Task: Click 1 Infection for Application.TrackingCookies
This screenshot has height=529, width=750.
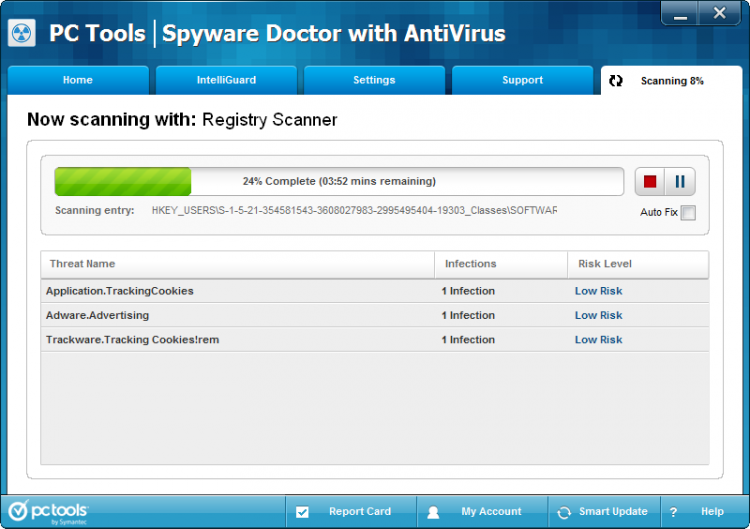Action: pos(468,291)
